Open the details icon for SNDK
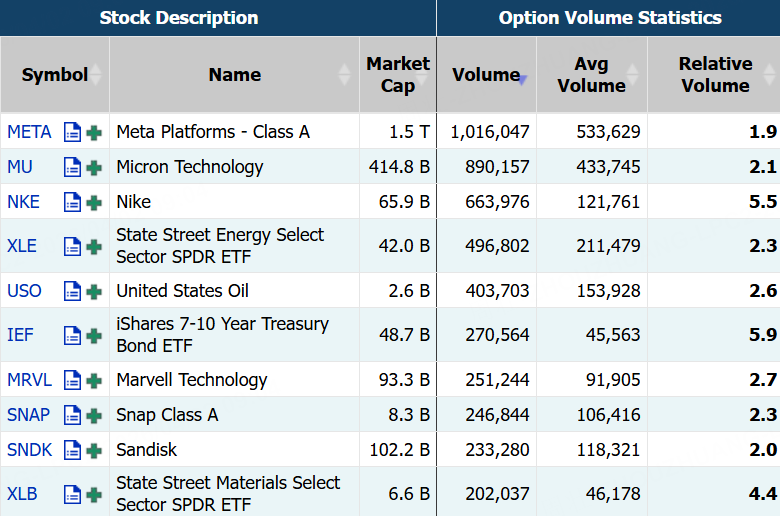 pos(72,450)
